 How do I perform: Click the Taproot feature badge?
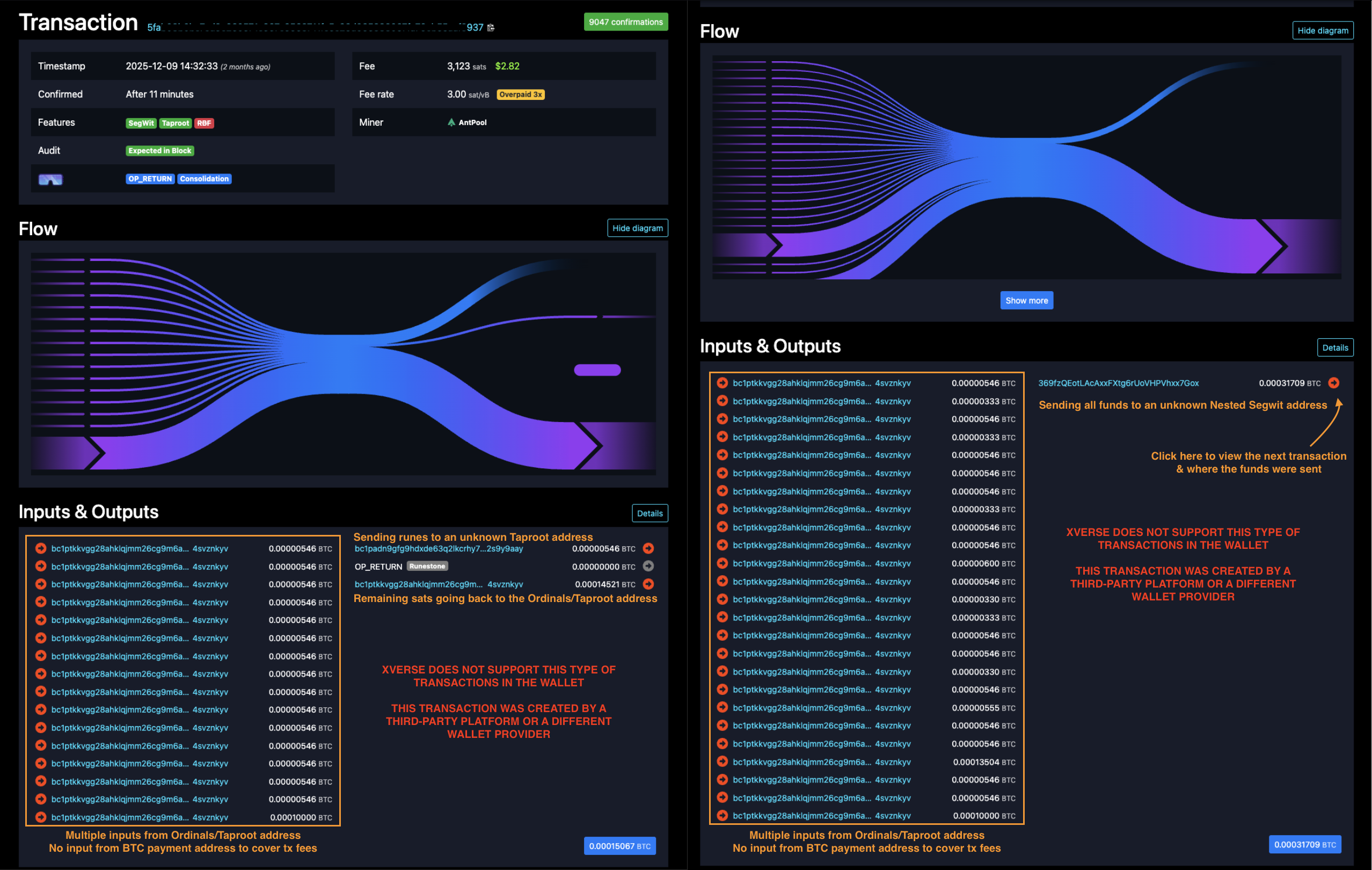point(175,122)
